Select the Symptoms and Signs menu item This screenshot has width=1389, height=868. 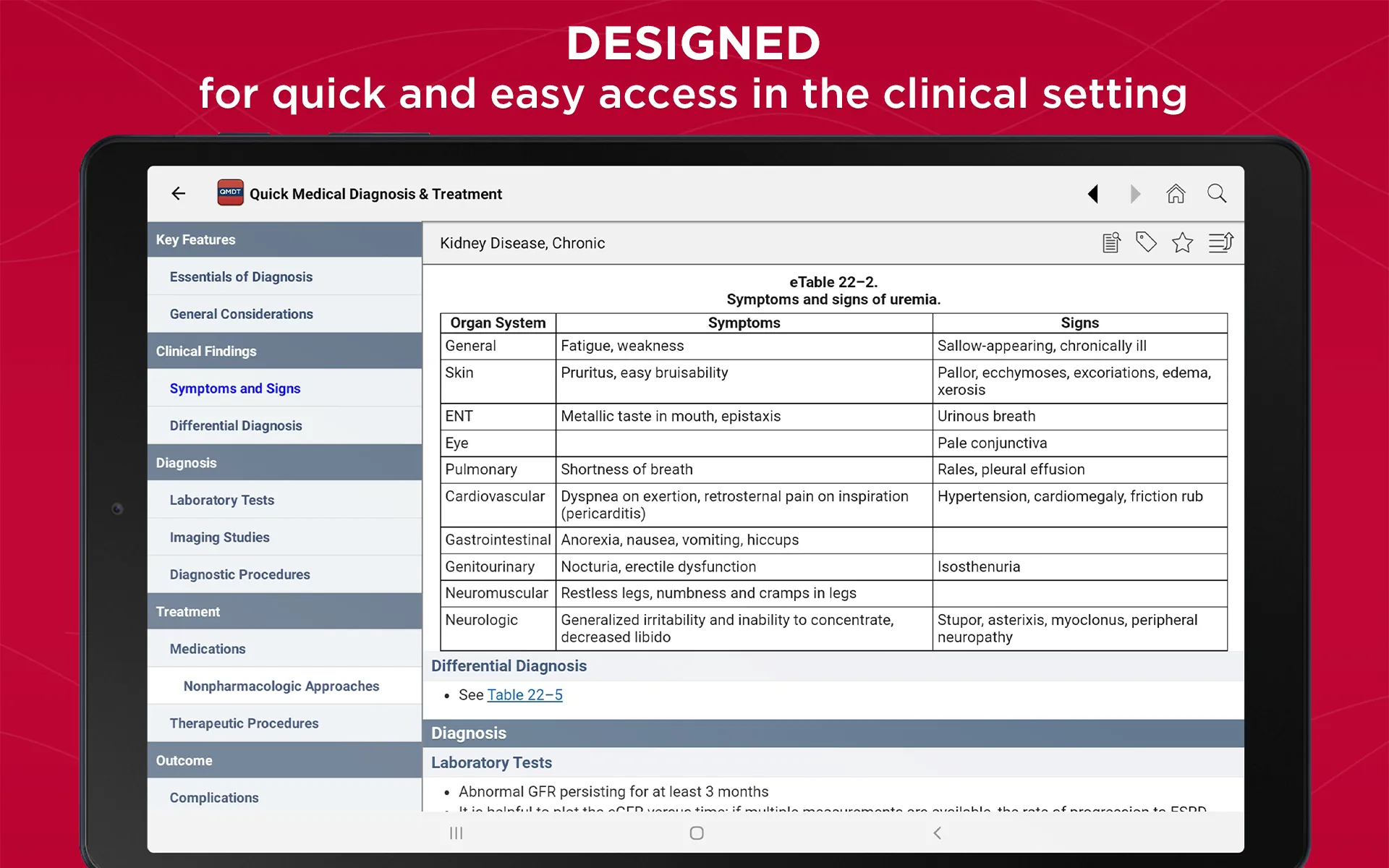[x=235, y=388]
